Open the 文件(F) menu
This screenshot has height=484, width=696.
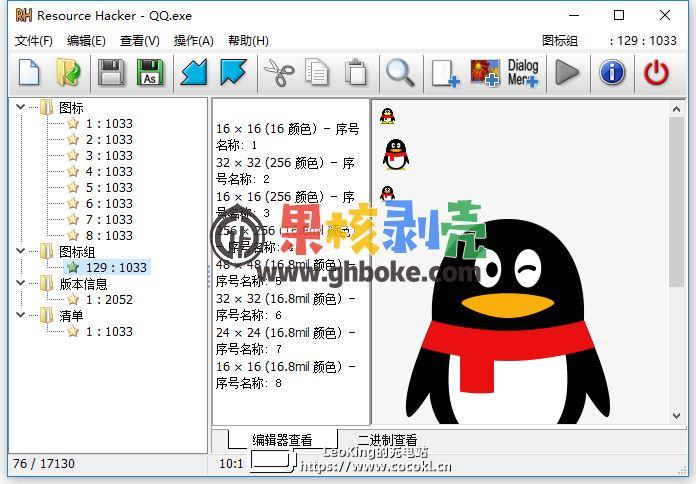click(34, 41)
